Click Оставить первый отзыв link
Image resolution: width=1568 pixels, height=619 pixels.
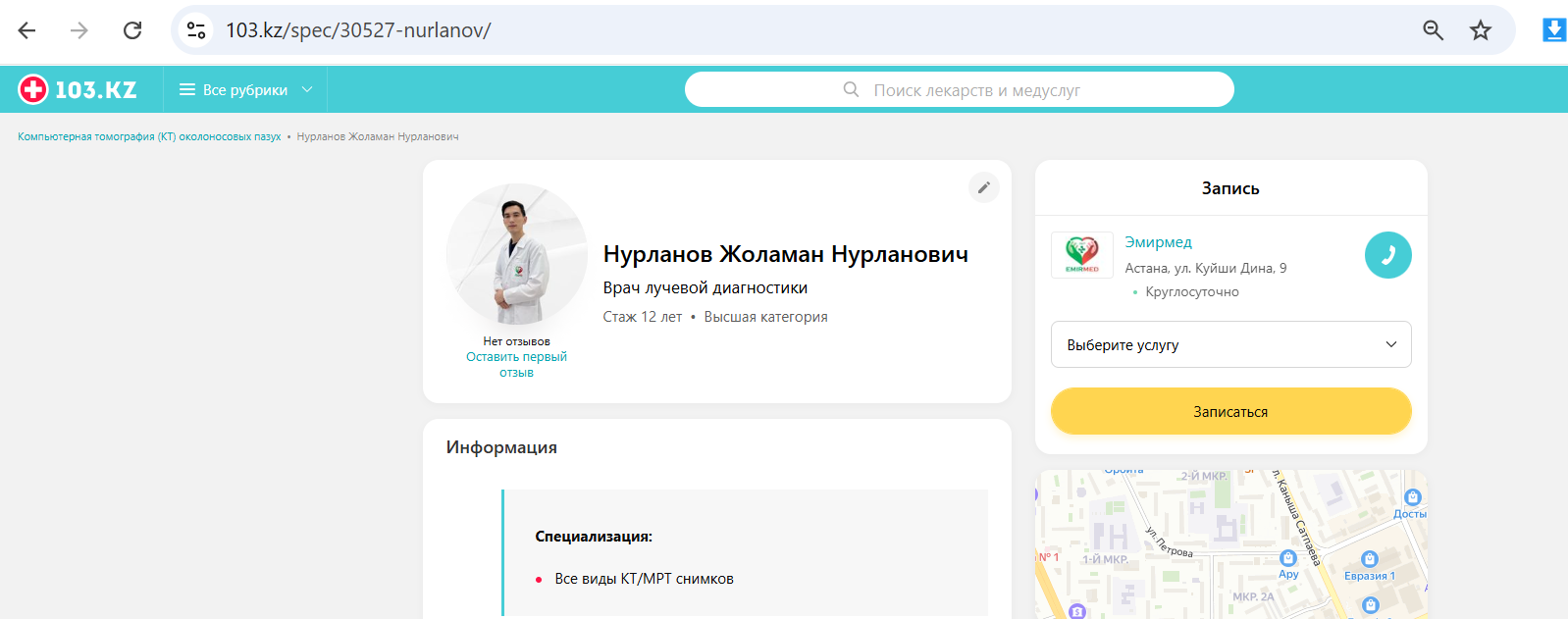click(516, 365)
